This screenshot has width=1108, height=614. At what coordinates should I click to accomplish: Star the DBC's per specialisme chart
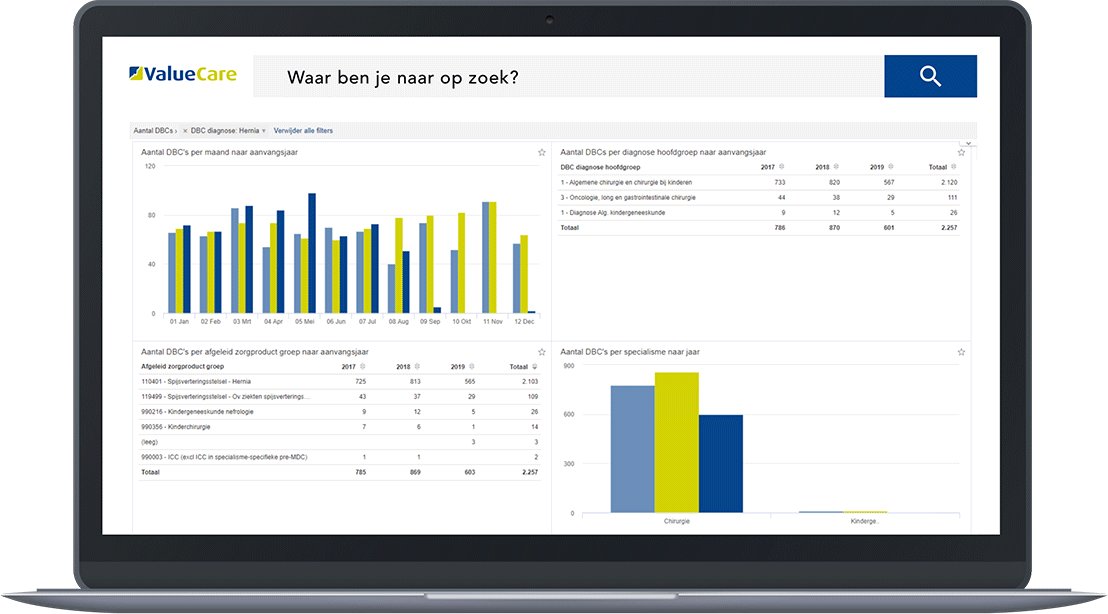(961, 352)
